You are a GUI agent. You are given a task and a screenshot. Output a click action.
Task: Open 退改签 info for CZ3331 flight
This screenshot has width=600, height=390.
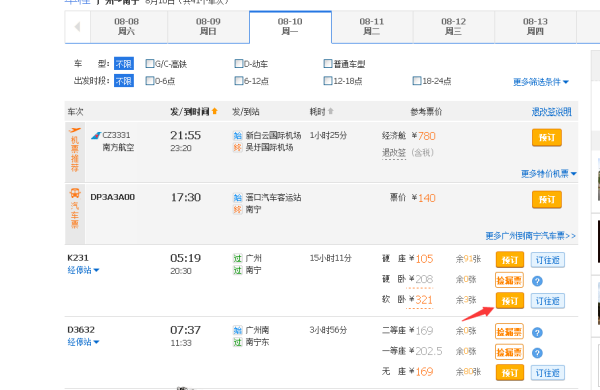tap(393, 153)
